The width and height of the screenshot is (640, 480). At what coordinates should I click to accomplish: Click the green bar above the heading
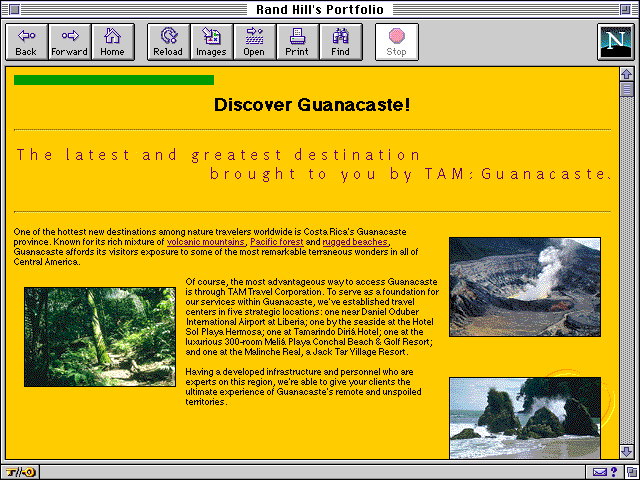coord(114,80)
